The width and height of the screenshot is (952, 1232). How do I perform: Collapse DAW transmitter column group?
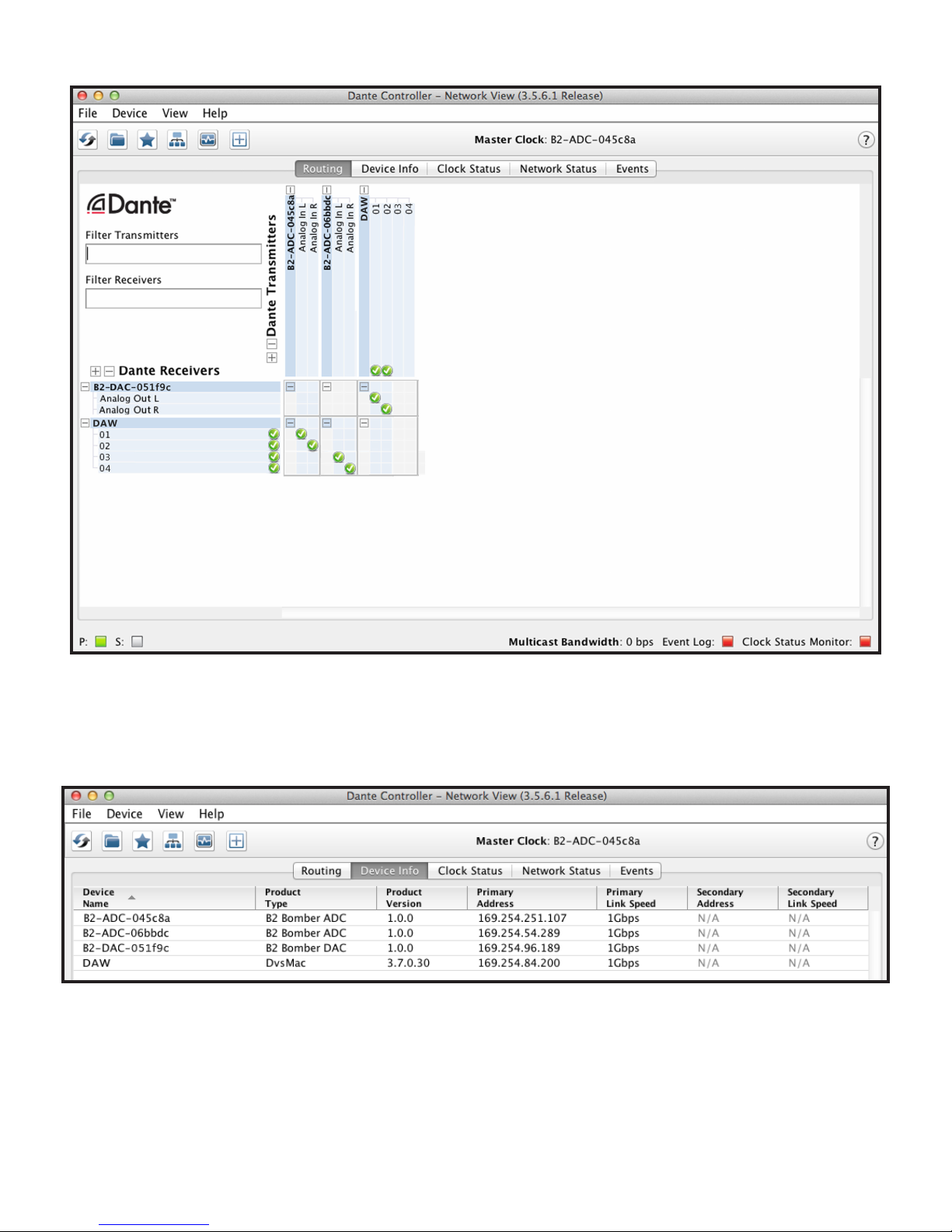point(364,190)
